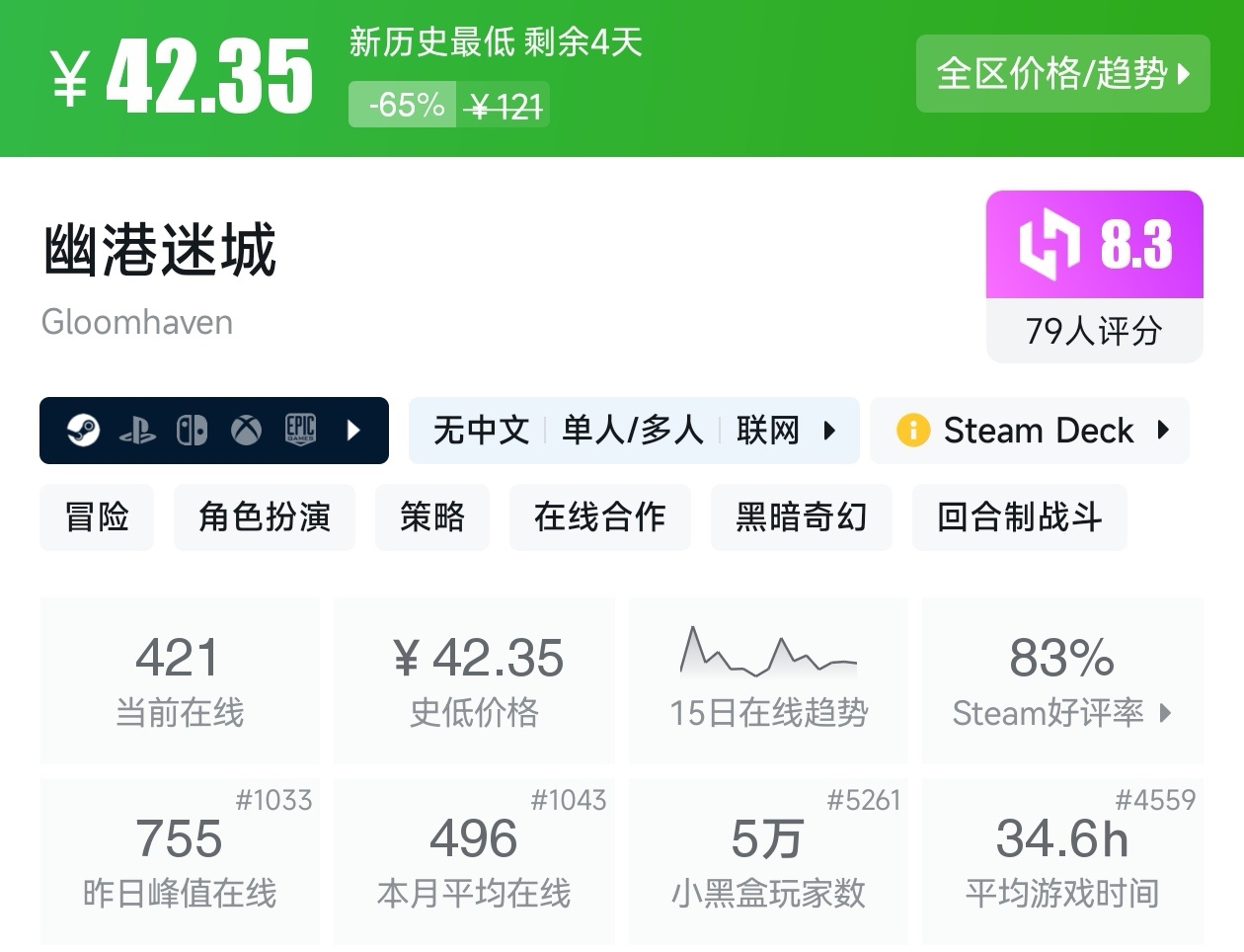The width and height of the screenshot is (1244, 952).
Task: Click the Steam Deck compatibility warning icon
Action: [913, 431]
